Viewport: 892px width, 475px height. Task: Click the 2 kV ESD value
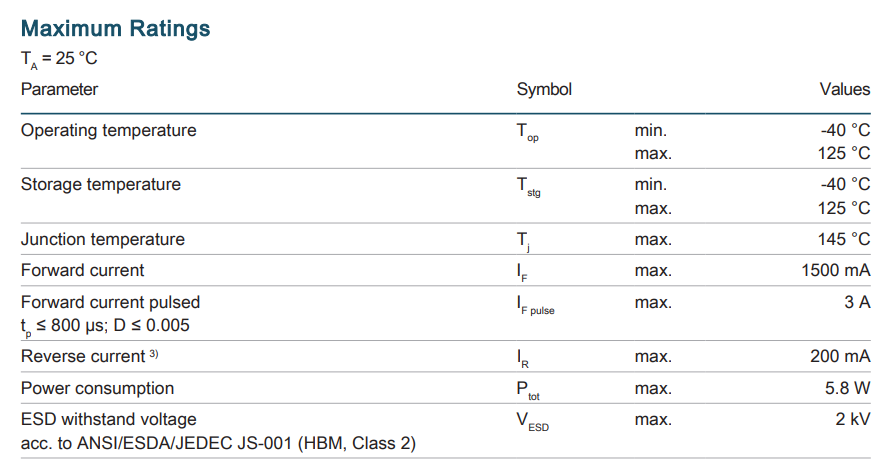click(x=852, y=419)
